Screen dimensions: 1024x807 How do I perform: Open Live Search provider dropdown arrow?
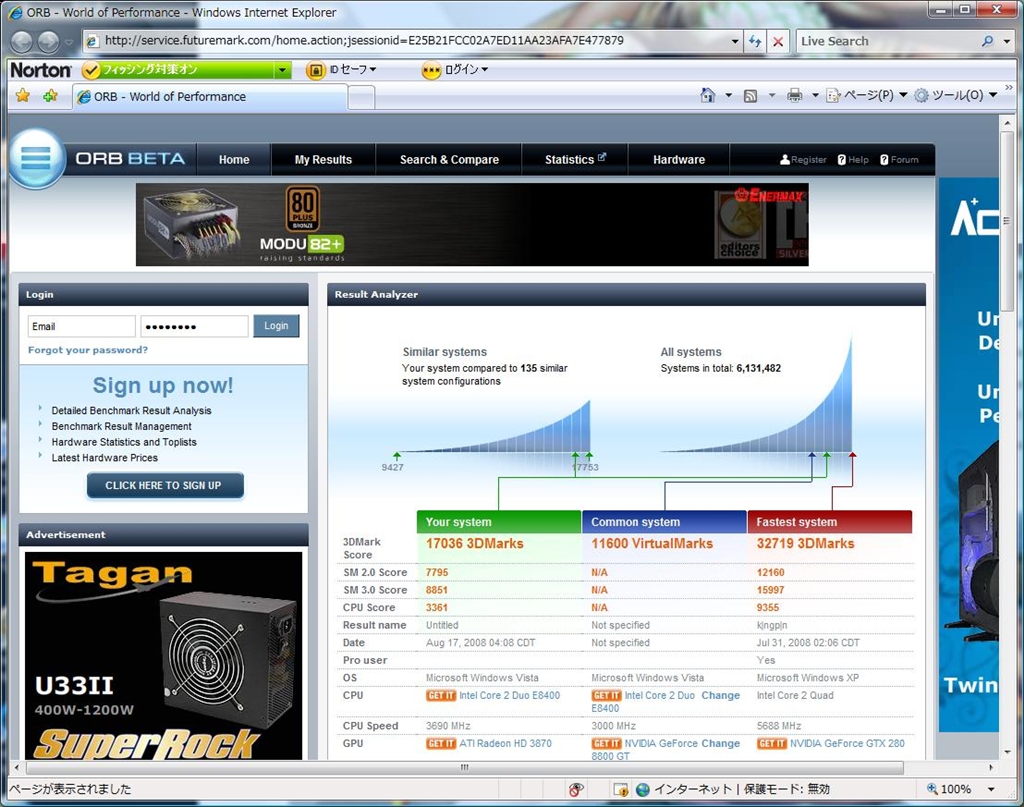(1006, 41)
